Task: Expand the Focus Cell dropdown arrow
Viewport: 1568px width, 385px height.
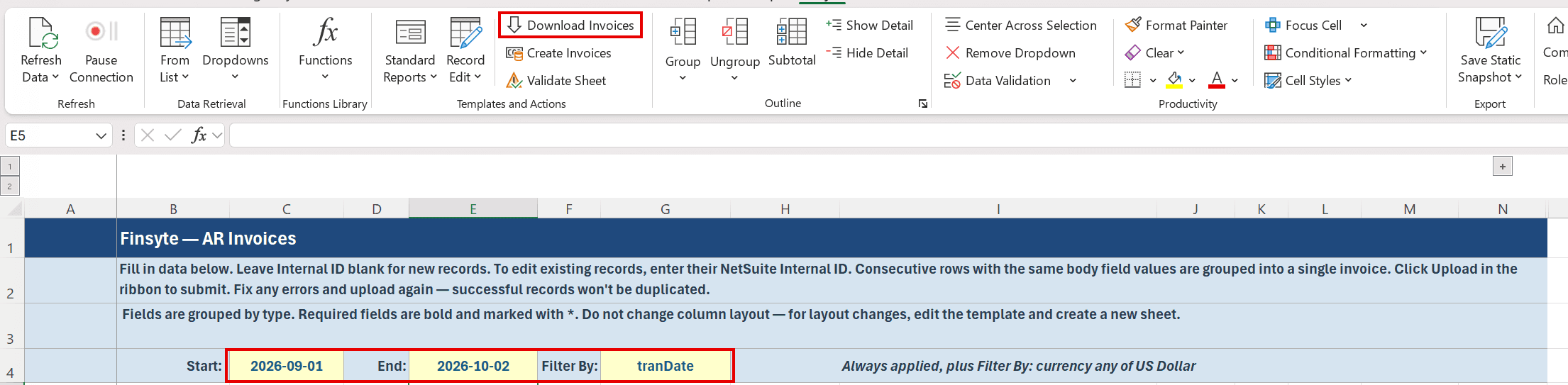Action: tap(1364, 26)
